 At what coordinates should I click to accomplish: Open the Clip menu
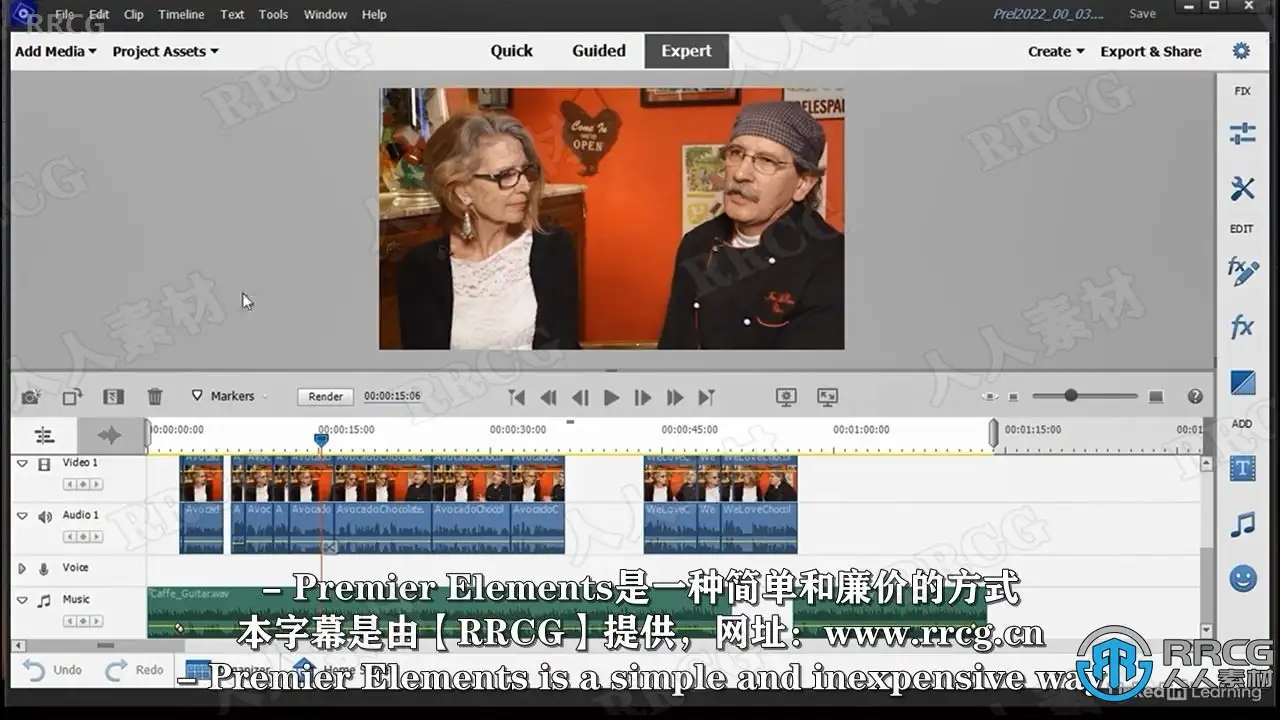pyautogui.click(x=133, y=14)
